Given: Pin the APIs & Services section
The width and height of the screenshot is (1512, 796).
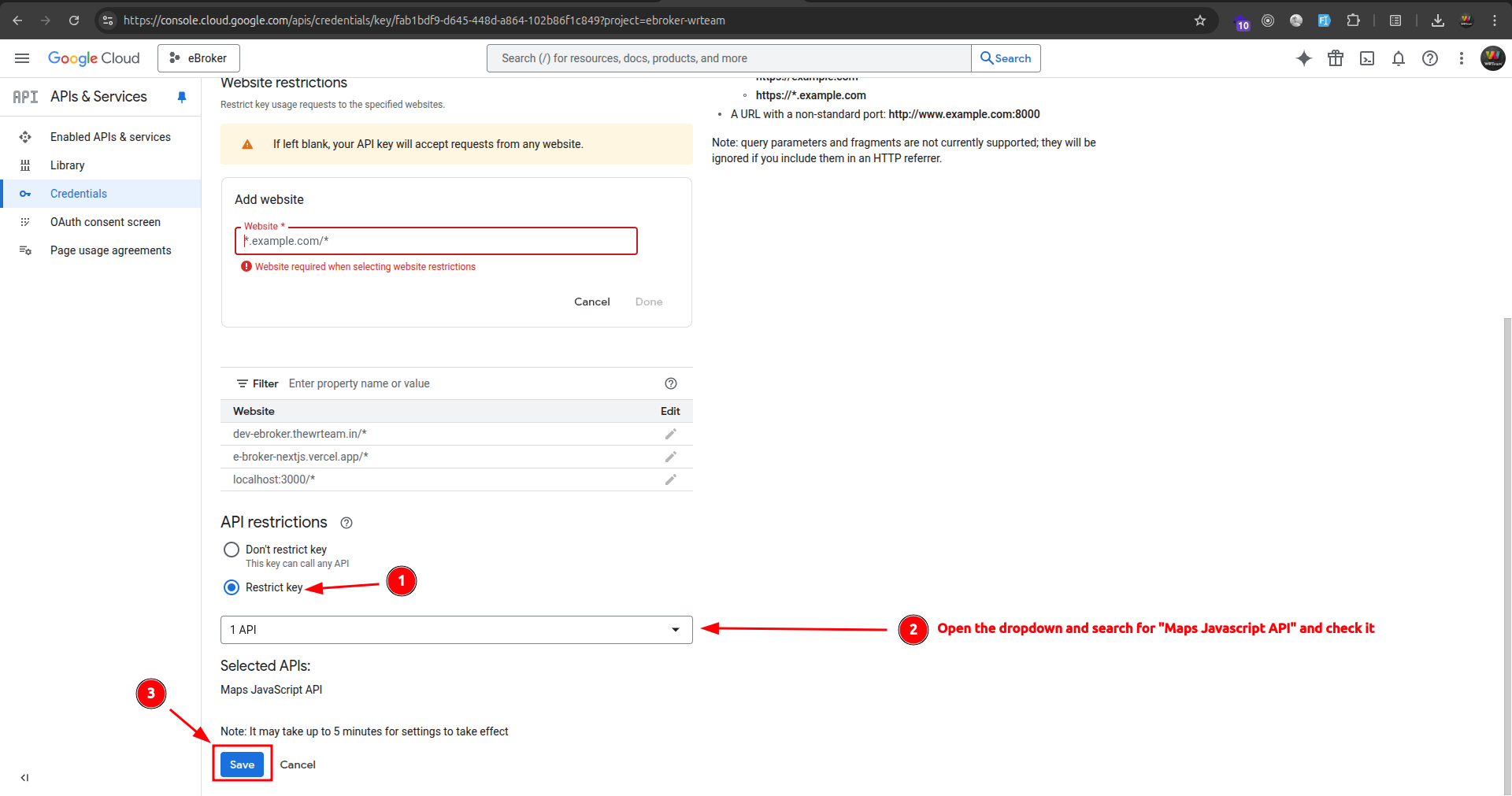Looking at the screenshot, I should click(x=182, y=96).
